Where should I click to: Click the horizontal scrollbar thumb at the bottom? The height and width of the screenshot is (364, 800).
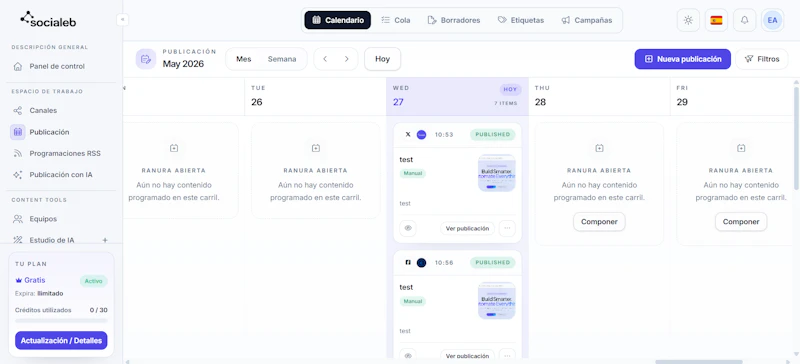pyautogui.click(x=699, y=361)
